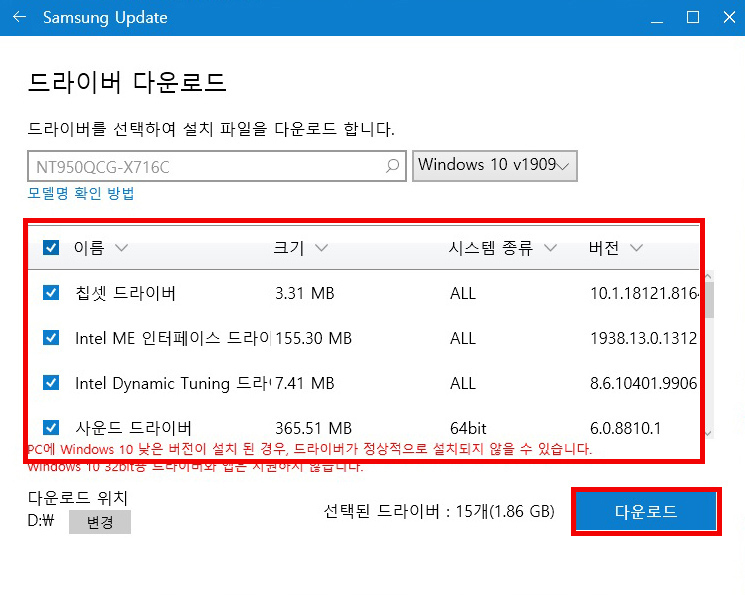Click the 365.51 MB size value
Viewport: 745px width, 595px height.
click(314, 428)
